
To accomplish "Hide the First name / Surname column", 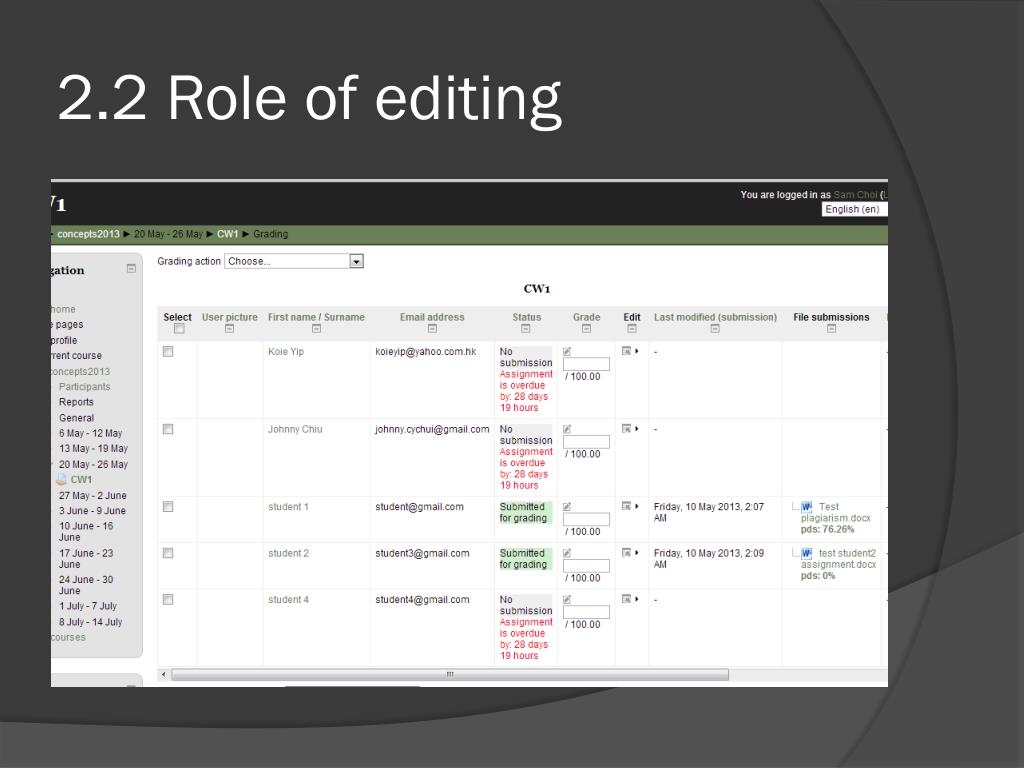I will tap(316, 329).
